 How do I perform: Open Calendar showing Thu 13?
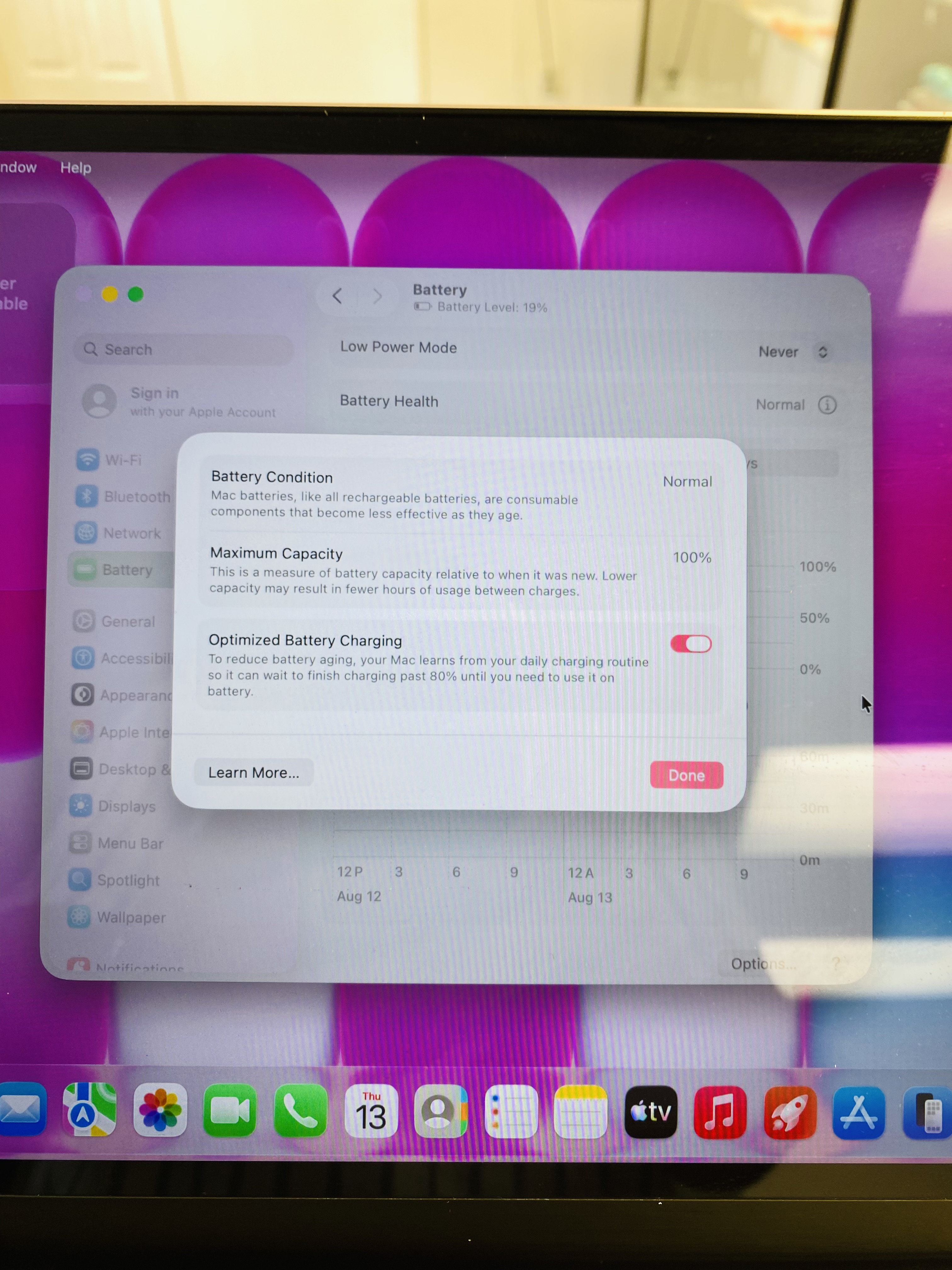(371, 1112)
